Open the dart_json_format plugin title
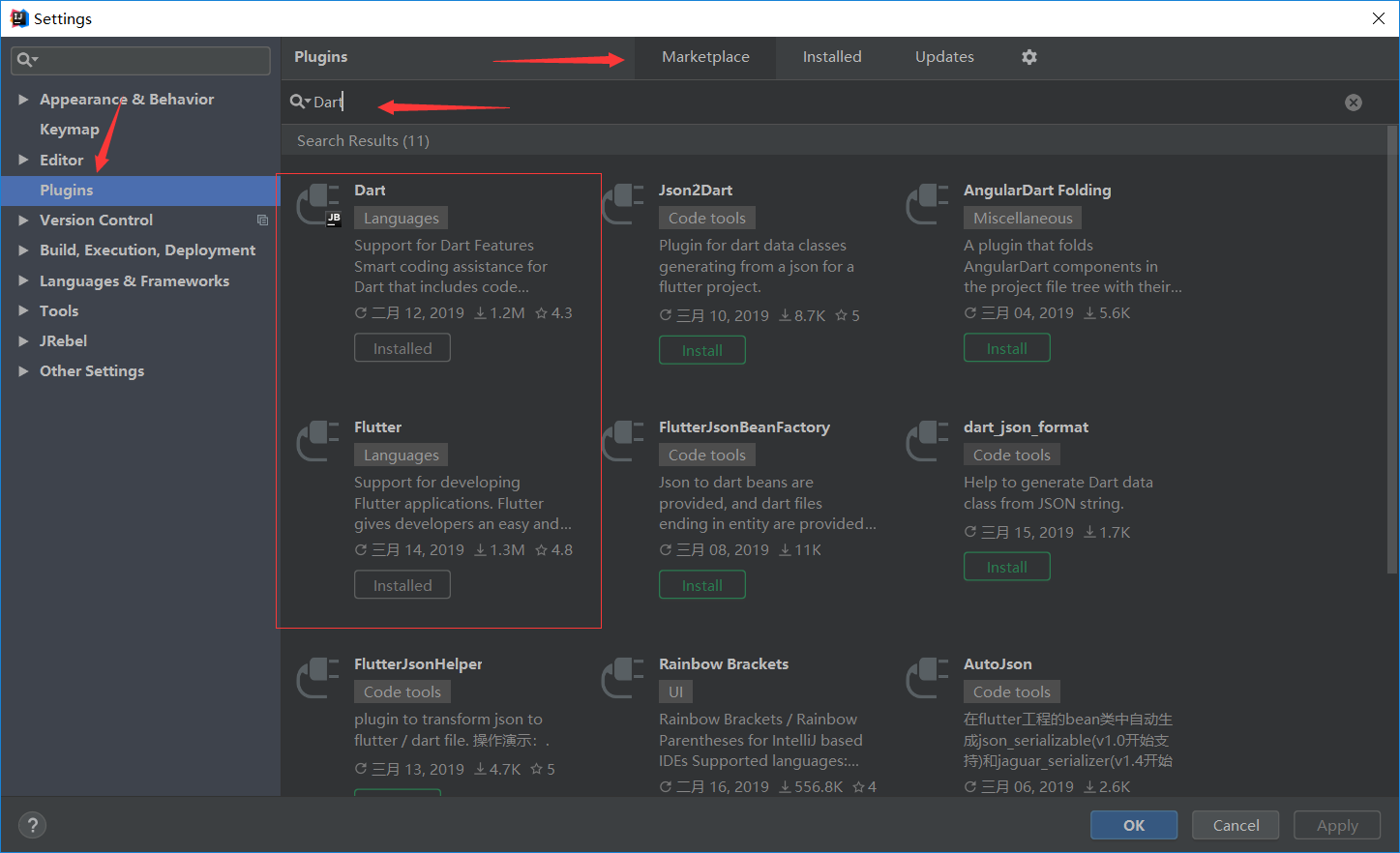The width and height of the screenshot is (1400, 853). pyautogui.click(x=1026, y=427)
